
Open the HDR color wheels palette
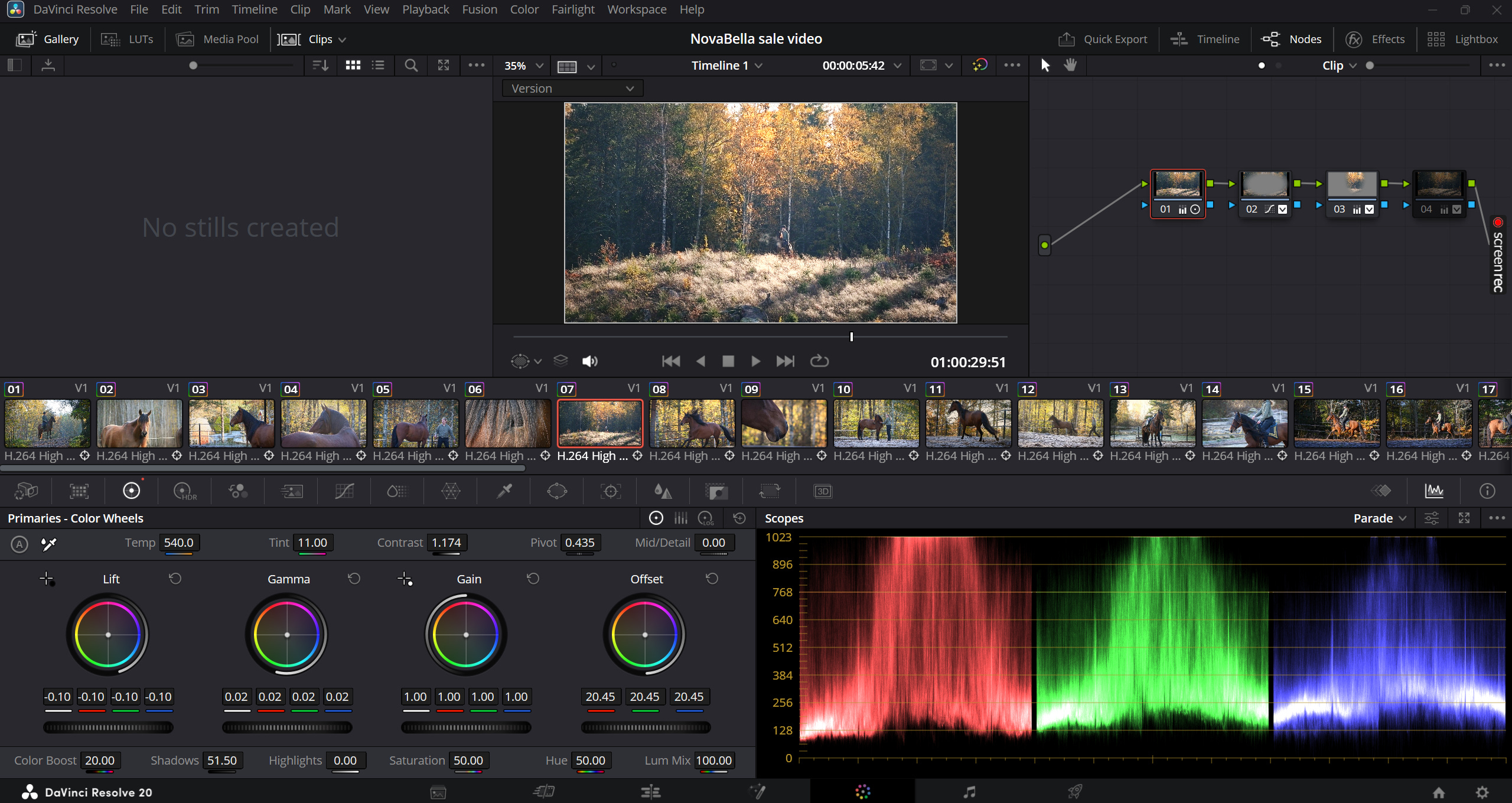point(185,491)
